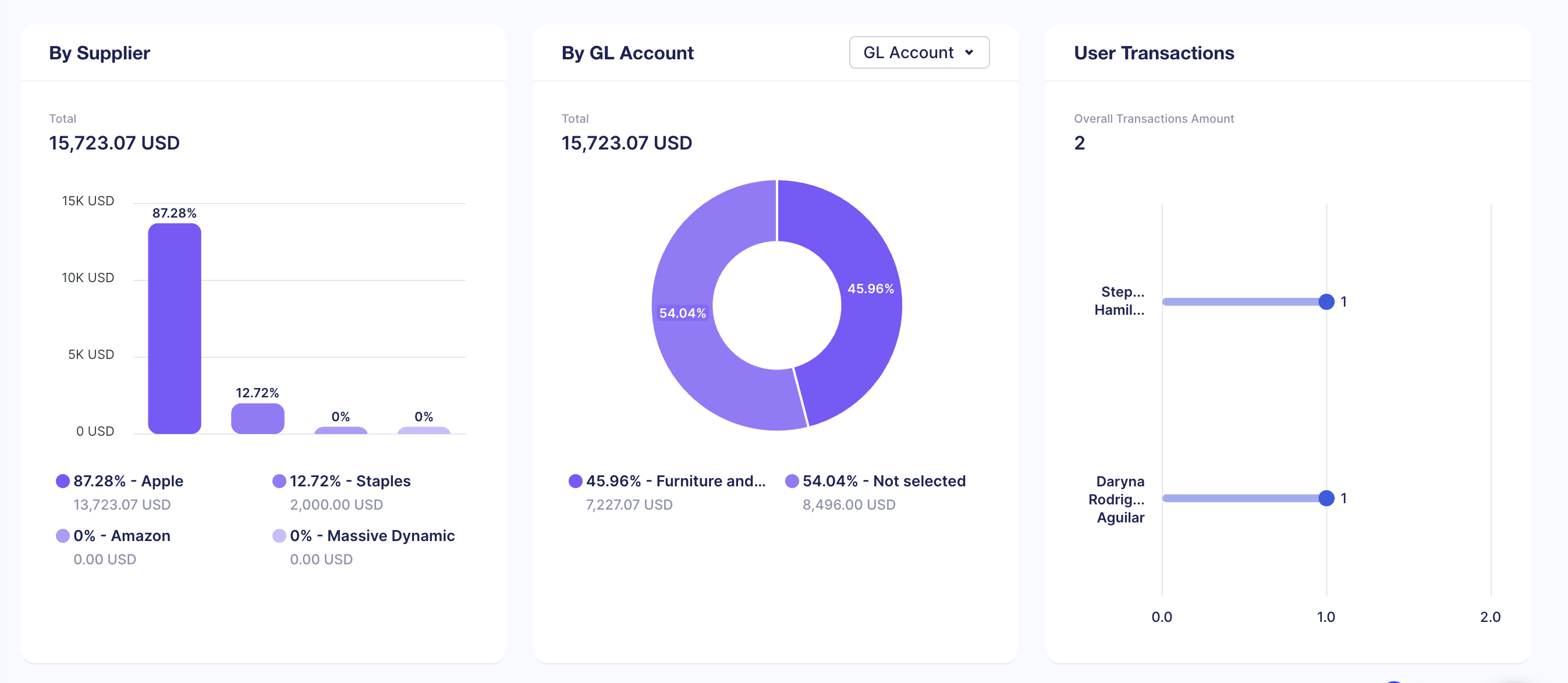Click the Daryna Rodrig... Aguilar user label
The height and width of the screenshot is (683, 1568).
[x=1118, y=499]
